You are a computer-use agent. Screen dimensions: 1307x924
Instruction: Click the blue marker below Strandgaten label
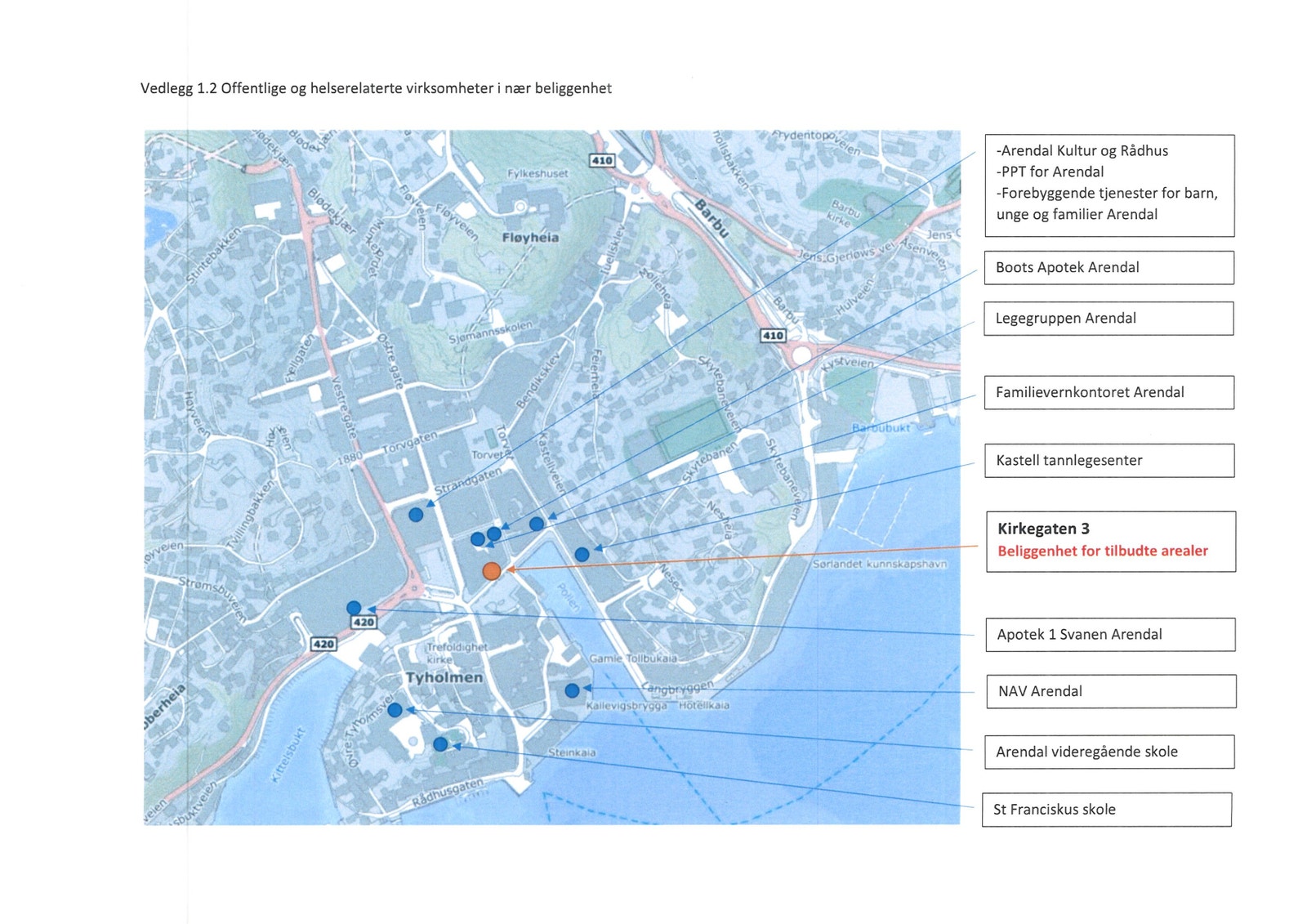click(416, 515)
